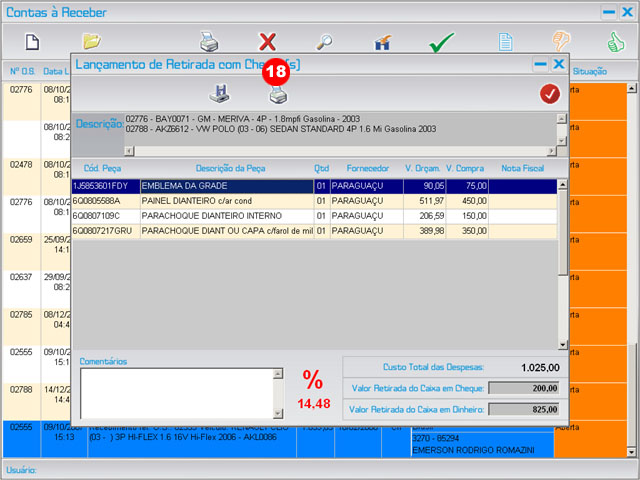Click the left arrow of Descrição horizontal scrollbar
This screenshot has width=640, height=480.
click(129, 151)
